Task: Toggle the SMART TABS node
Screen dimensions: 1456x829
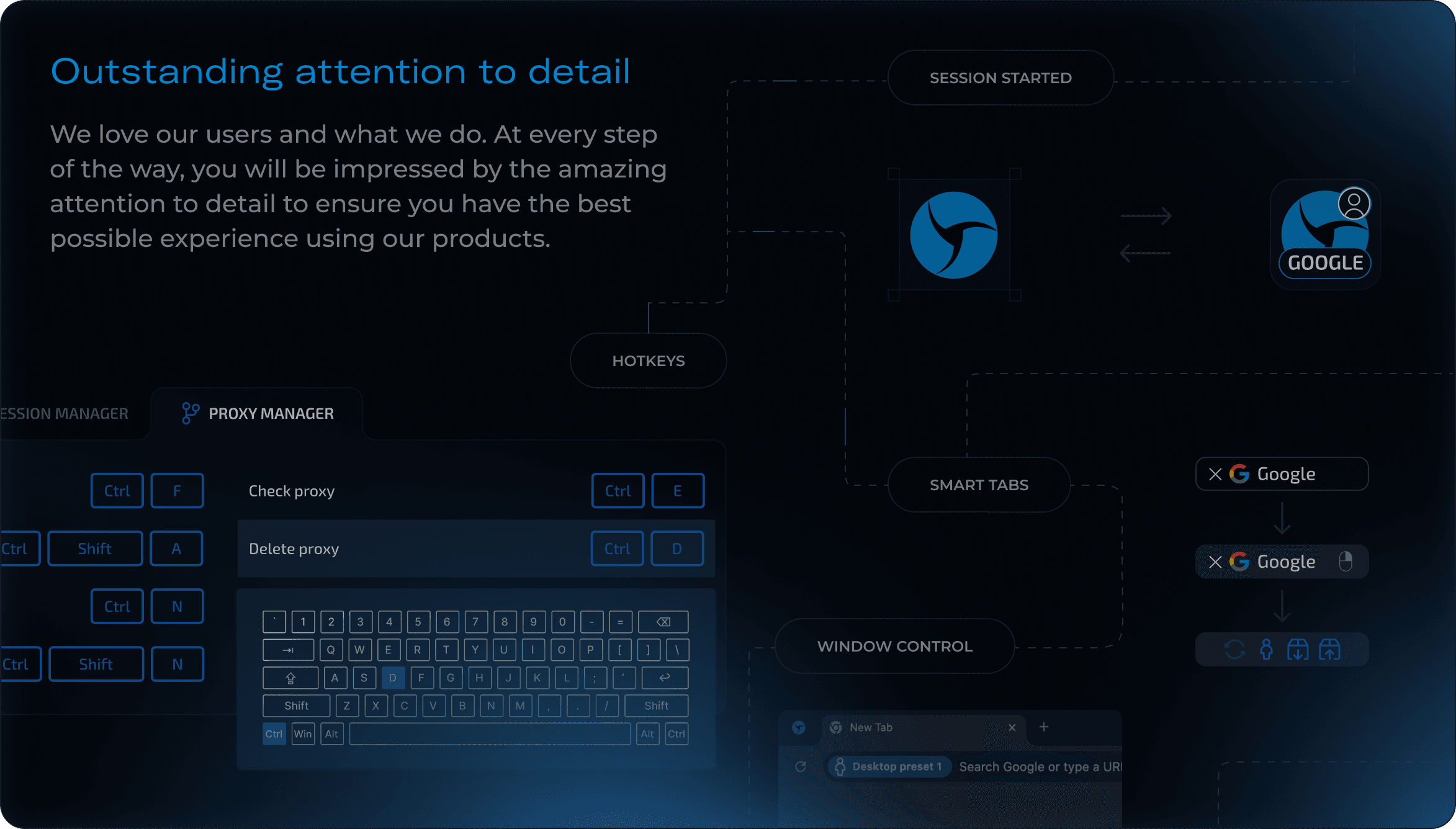Action: click(x=978, y=485)
